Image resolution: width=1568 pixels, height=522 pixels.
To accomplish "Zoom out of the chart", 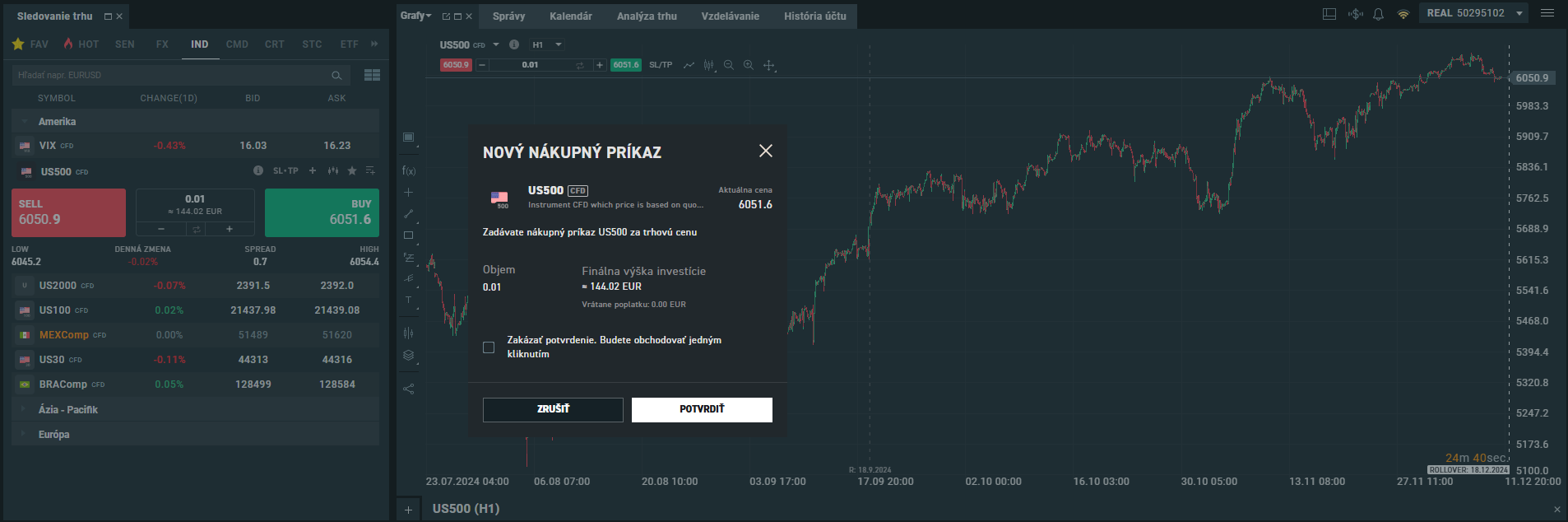I will point(729,65).
